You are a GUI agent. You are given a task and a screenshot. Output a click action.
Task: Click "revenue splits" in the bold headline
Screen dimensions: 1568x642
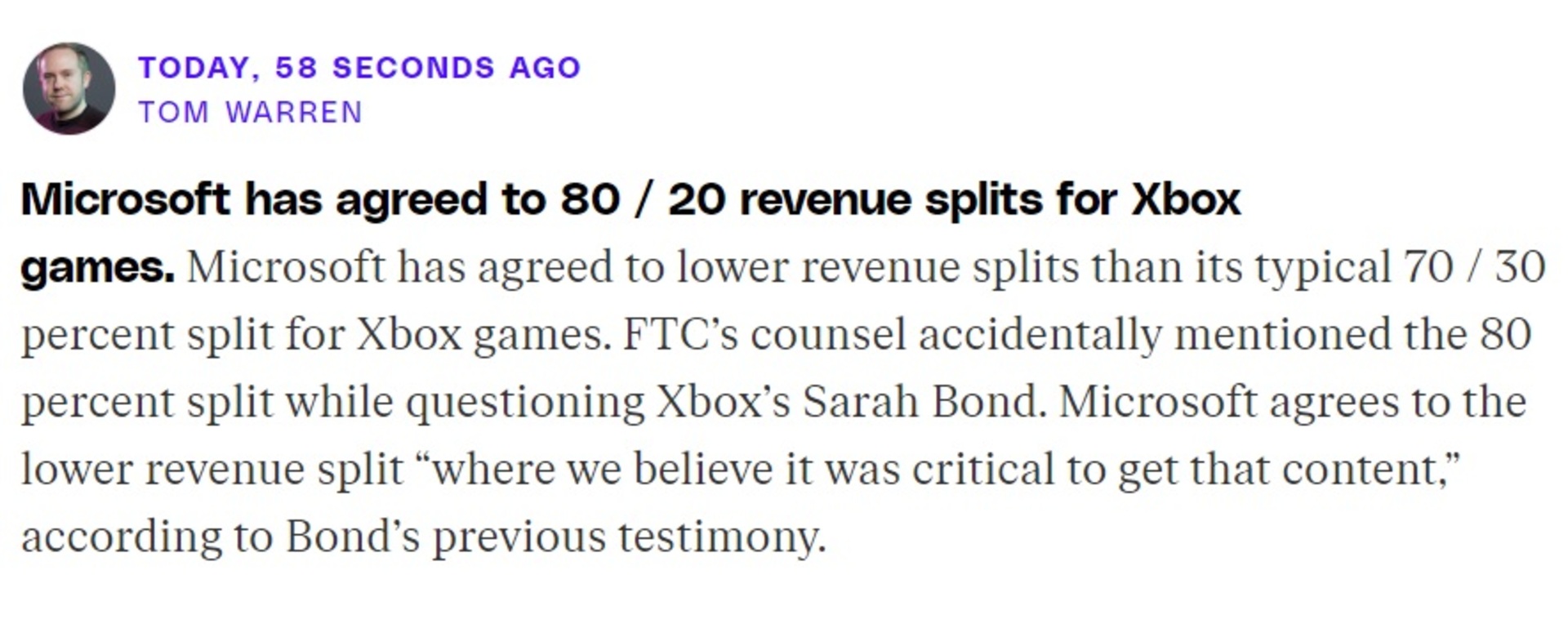(x=890, y=199)
